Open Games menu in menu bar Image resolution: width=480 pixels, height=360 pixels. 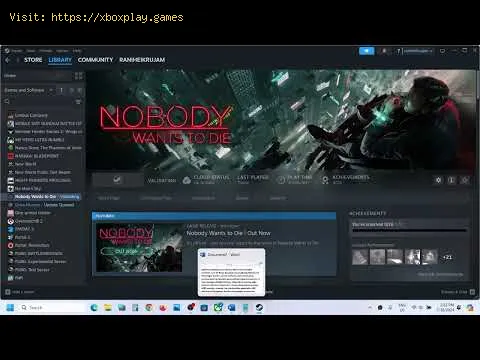coord(62,51)
